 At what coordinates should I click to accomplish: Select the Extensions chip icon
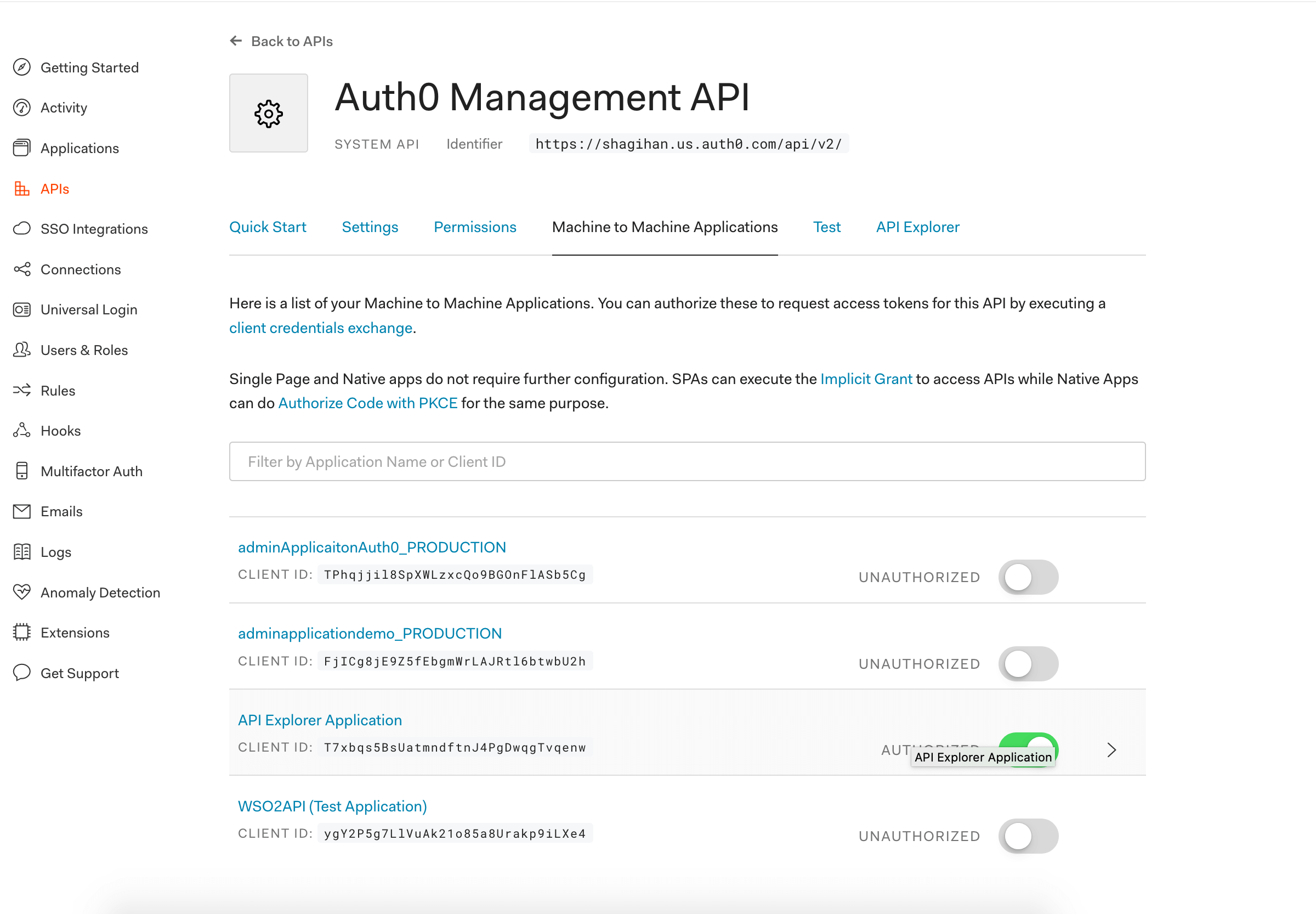[21, 632]
